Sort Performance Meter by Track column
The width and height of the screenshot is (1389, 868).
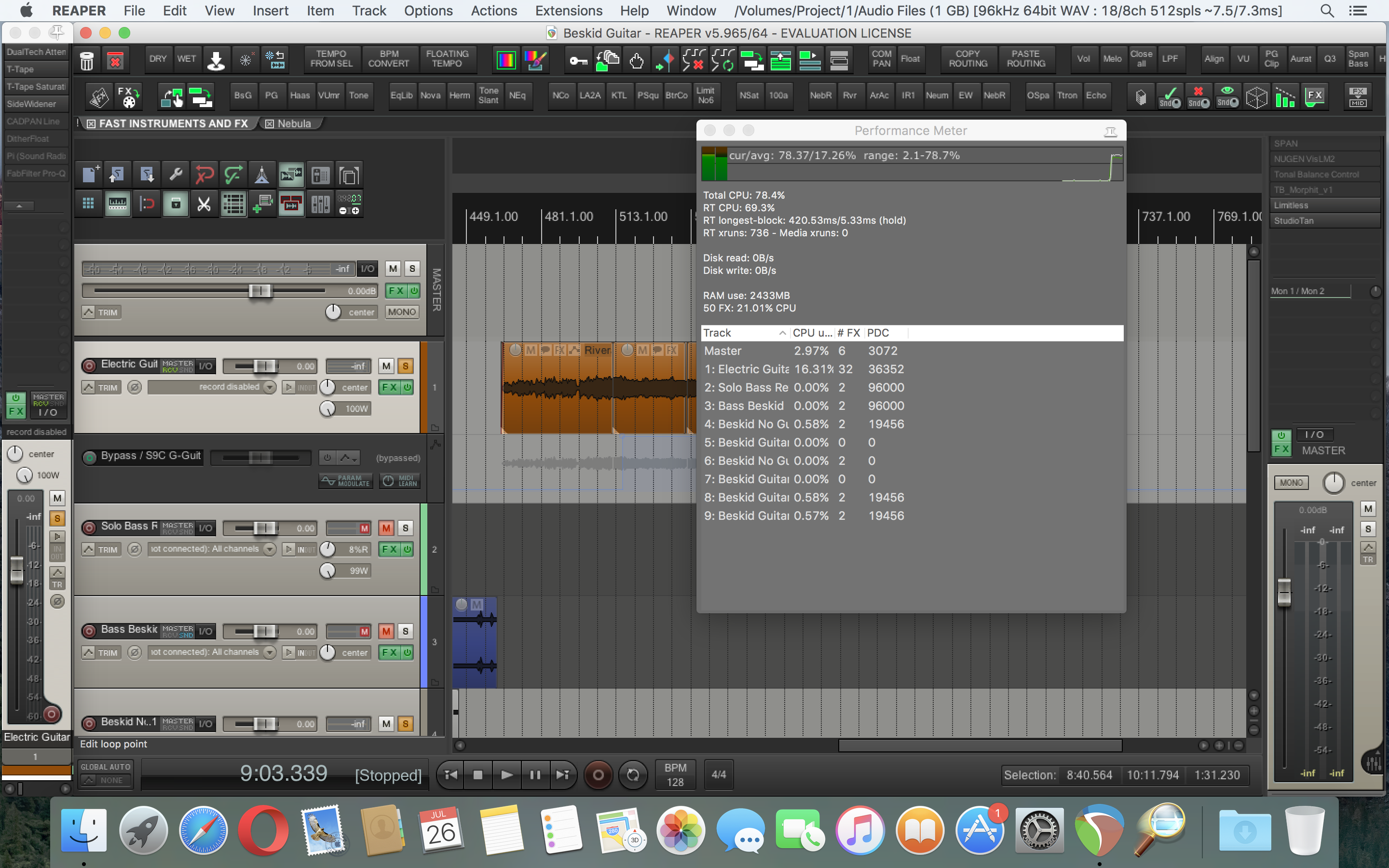pyautogui.click(x=745, y=333)
